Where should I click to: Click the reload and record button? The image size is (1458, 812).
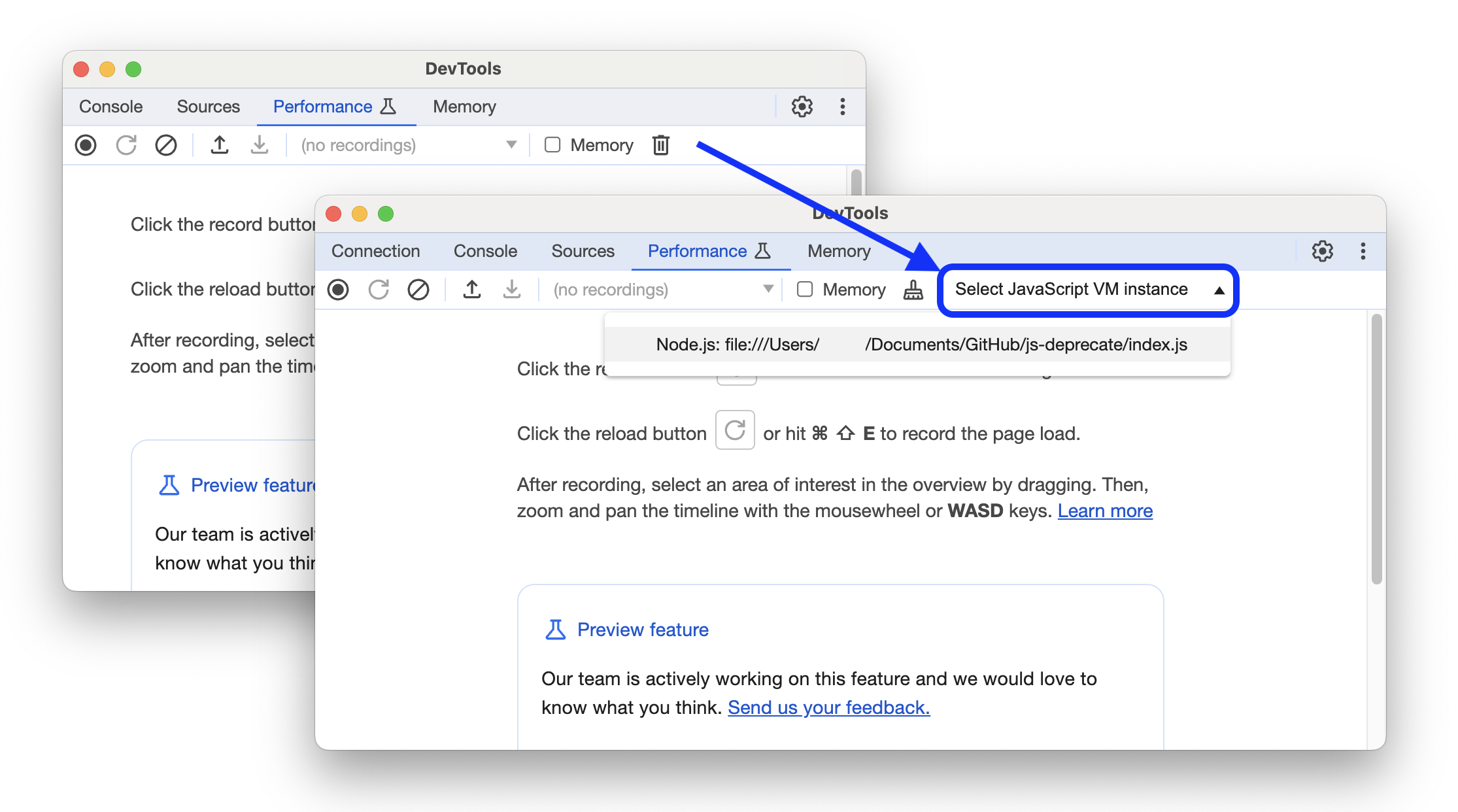[x=379, y=290]
